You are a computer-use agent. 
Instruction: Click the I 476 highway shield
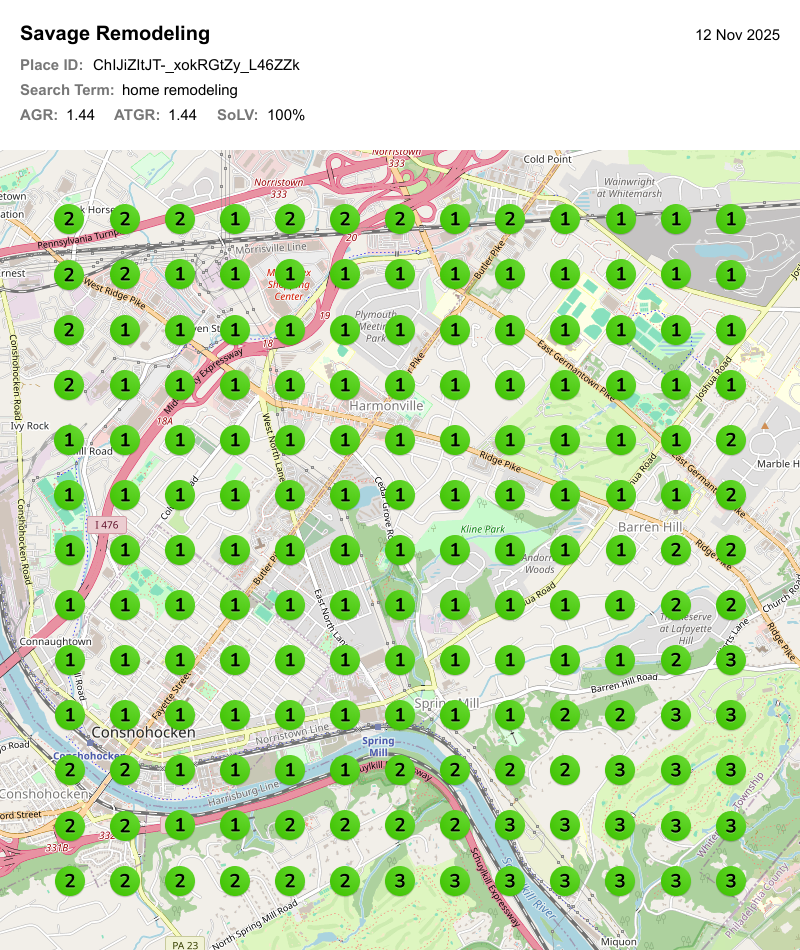pyautogui.click(x=107, y=525)
